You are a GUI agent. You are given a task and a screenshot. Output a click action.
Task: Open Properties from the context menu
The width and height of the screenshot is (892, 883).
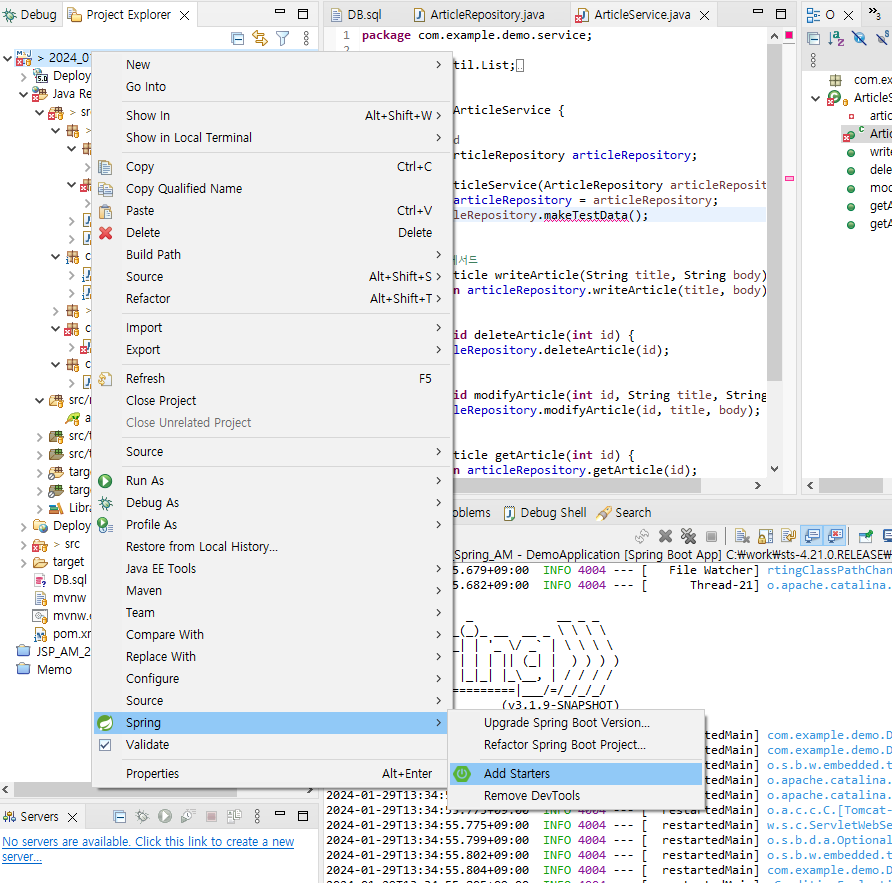click(x=271, y=774)
